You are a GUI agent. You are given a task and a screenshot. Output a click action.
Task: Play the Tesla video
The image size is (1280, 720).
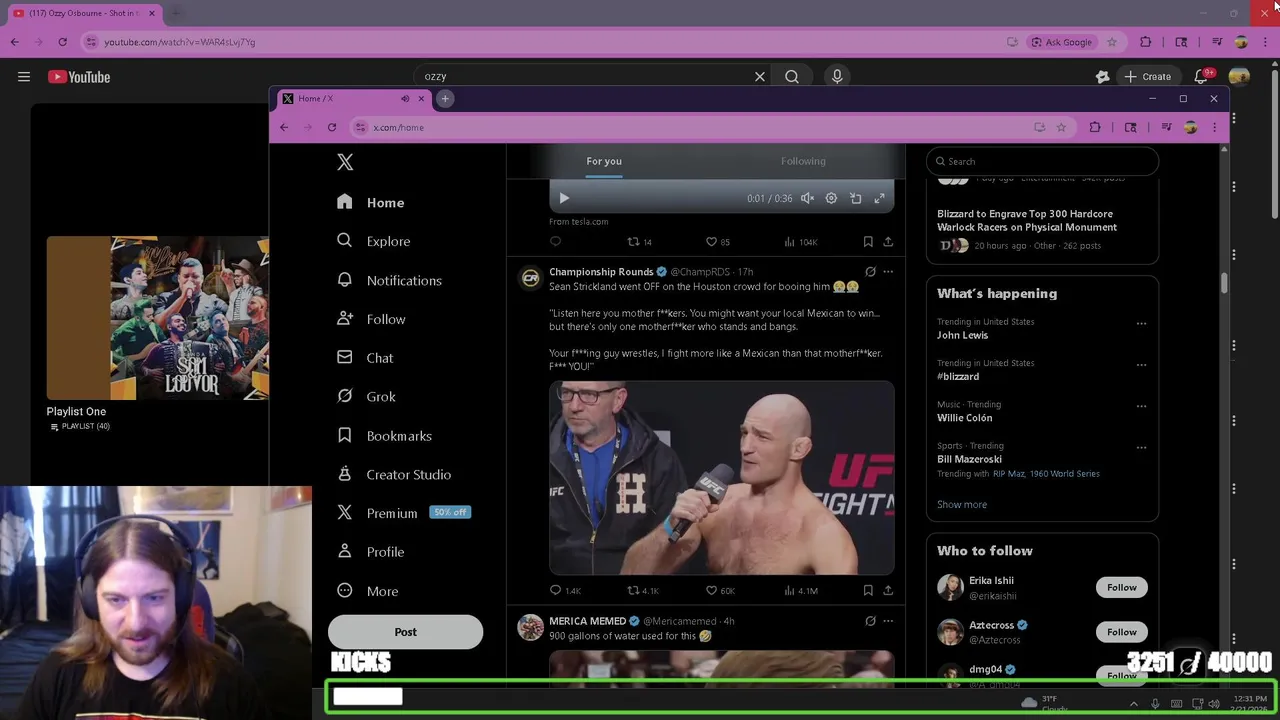(564, 198)
